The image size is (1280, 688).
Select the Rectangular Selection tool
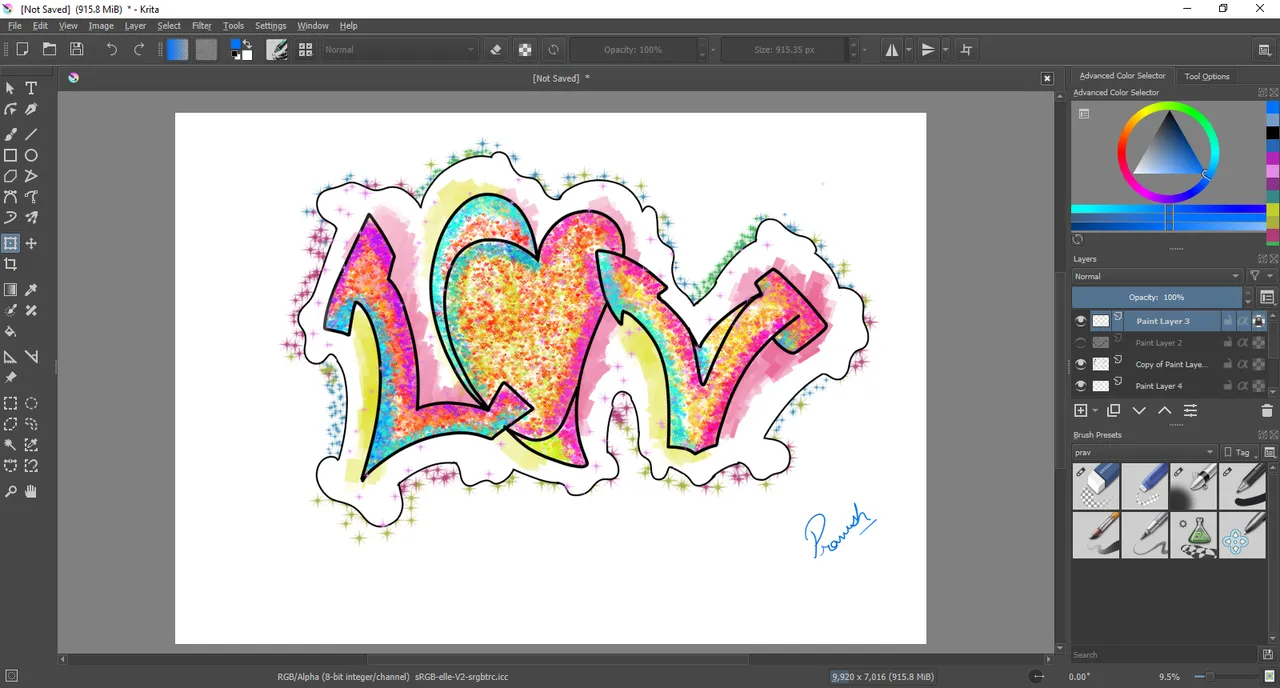[10, 403]
